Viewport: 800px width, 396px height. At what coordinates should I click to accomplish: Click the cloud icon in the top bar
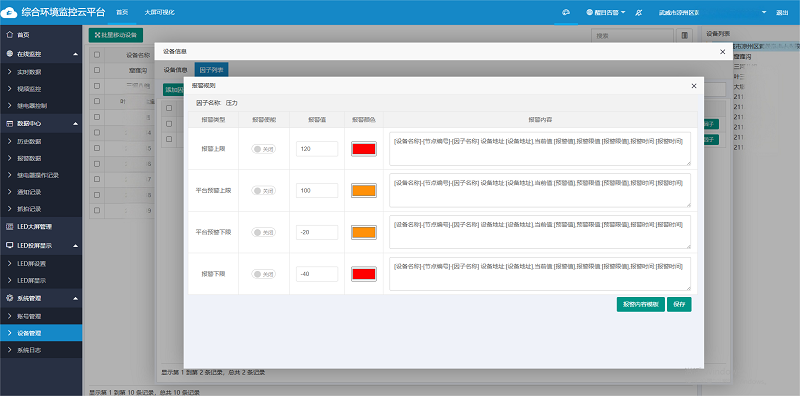point(566,12)
